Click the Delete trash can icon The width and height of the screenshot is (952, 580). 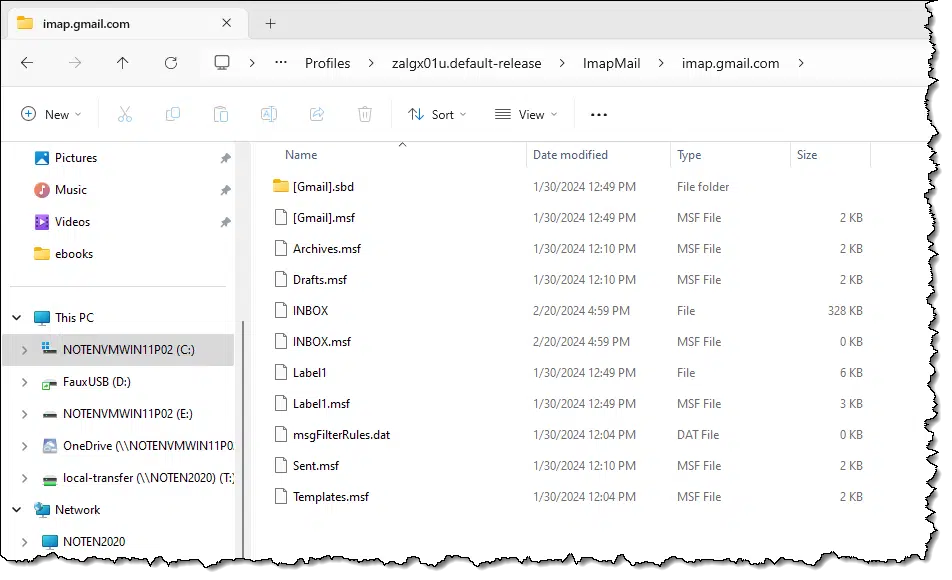365,114
